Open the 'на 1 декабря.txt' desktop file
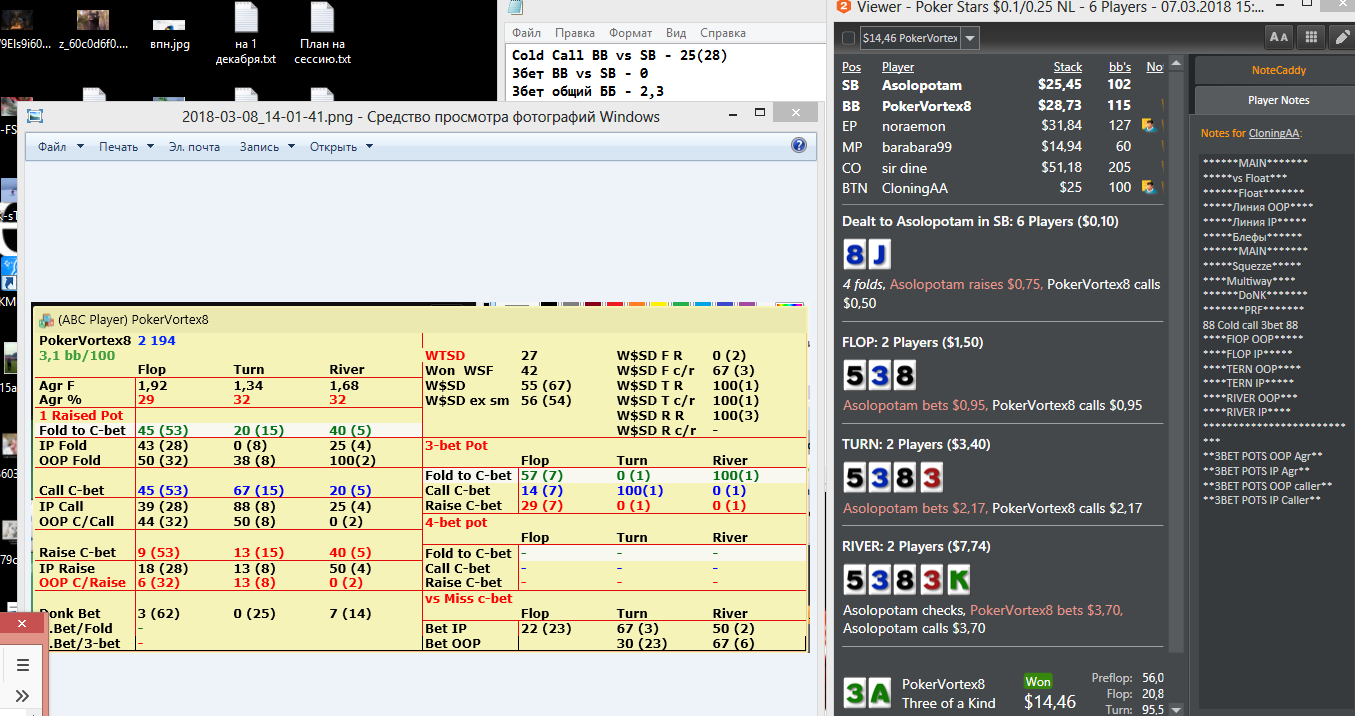The height and width of the screenshot is (716, 1355). (245, 33)
